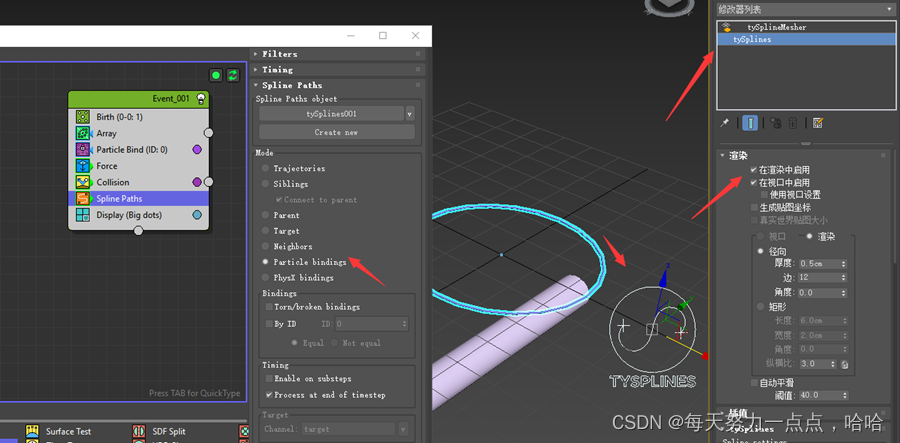
Task: Click the purple connector on Particle Bind
Action: (197, 150)
